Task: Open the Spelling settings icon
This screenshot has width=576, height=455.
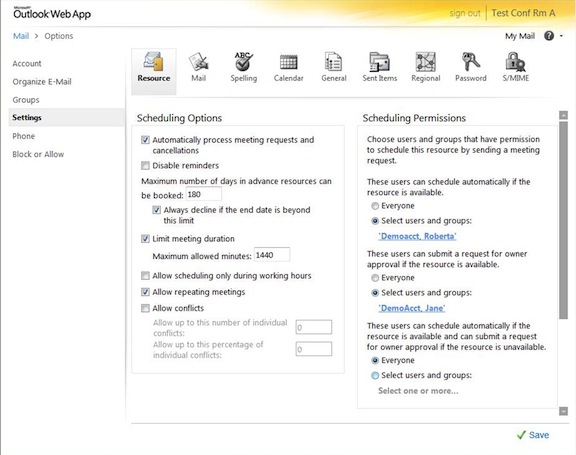Action: pos(244,68)
